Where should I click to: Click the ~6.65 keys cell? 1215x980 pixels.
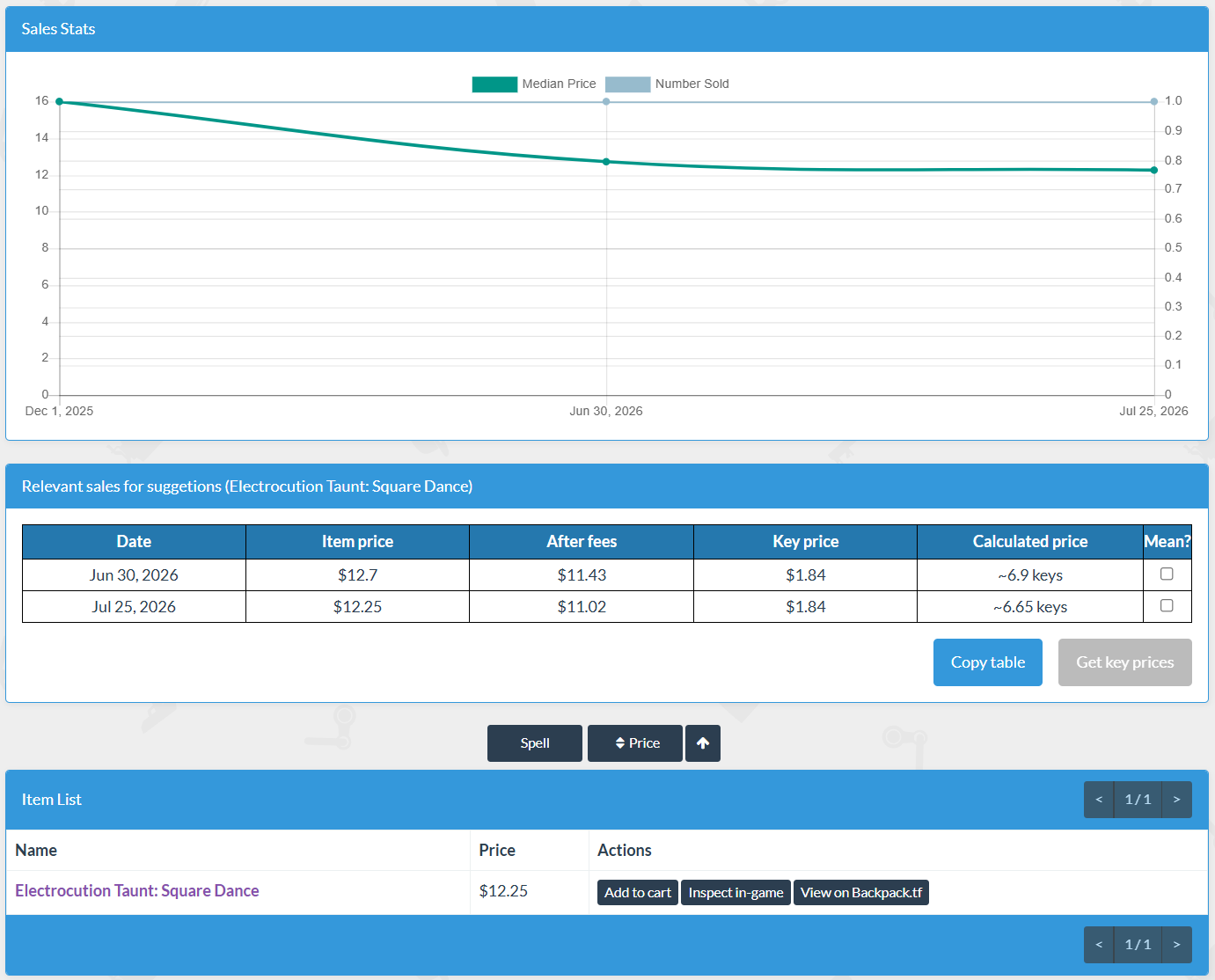click(x=1030, y=607)
